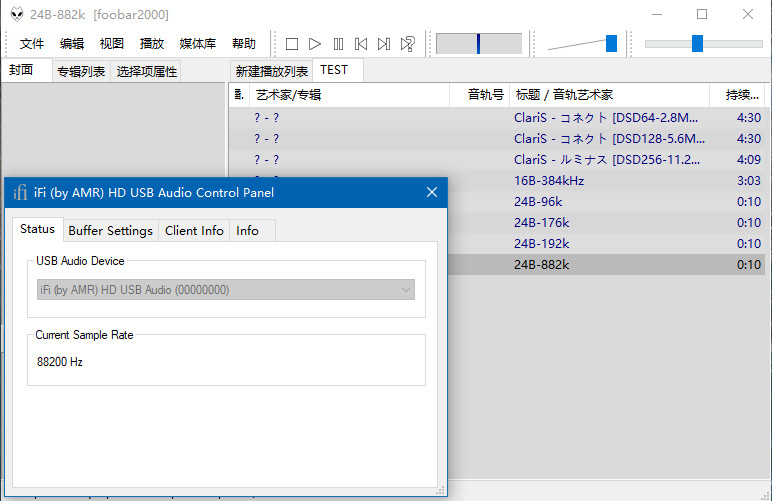The height and width of the screenshot is (501, 772).
Task: Skip to the next track
Action: 384,44
